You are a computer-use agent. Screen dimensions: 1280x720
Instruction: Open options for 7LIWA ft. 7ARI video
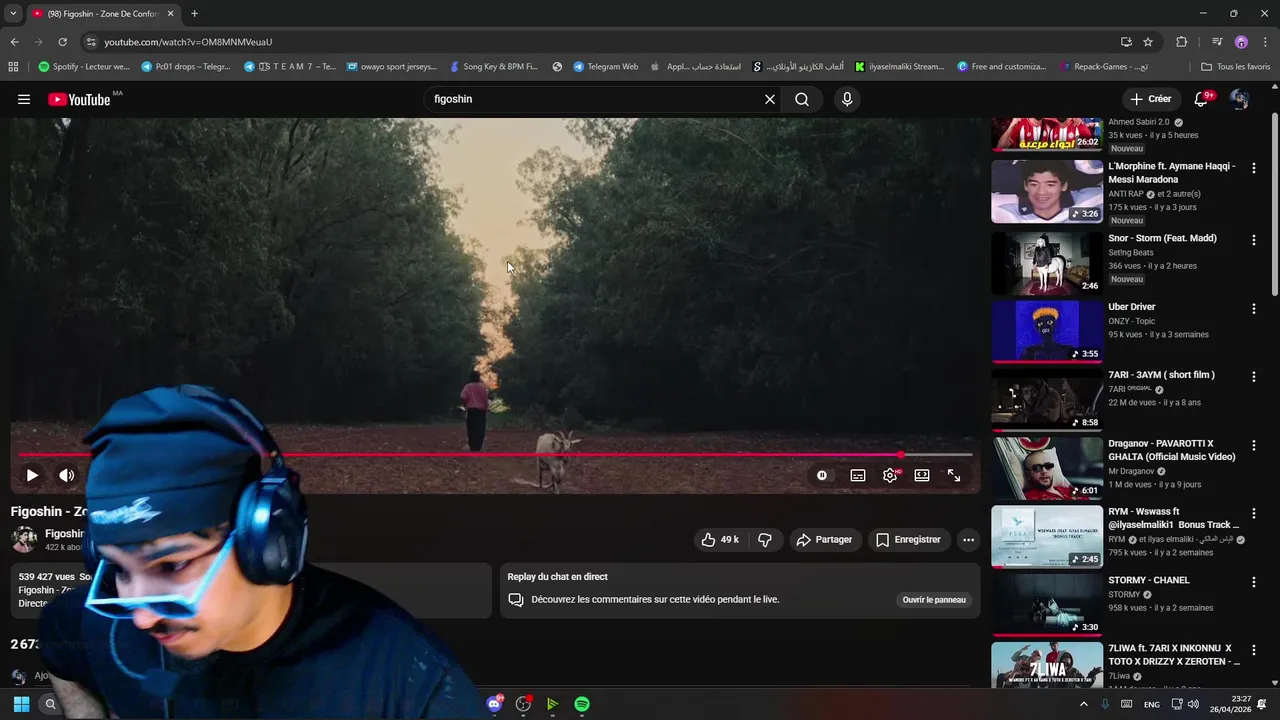click(x=1254, y=650)
